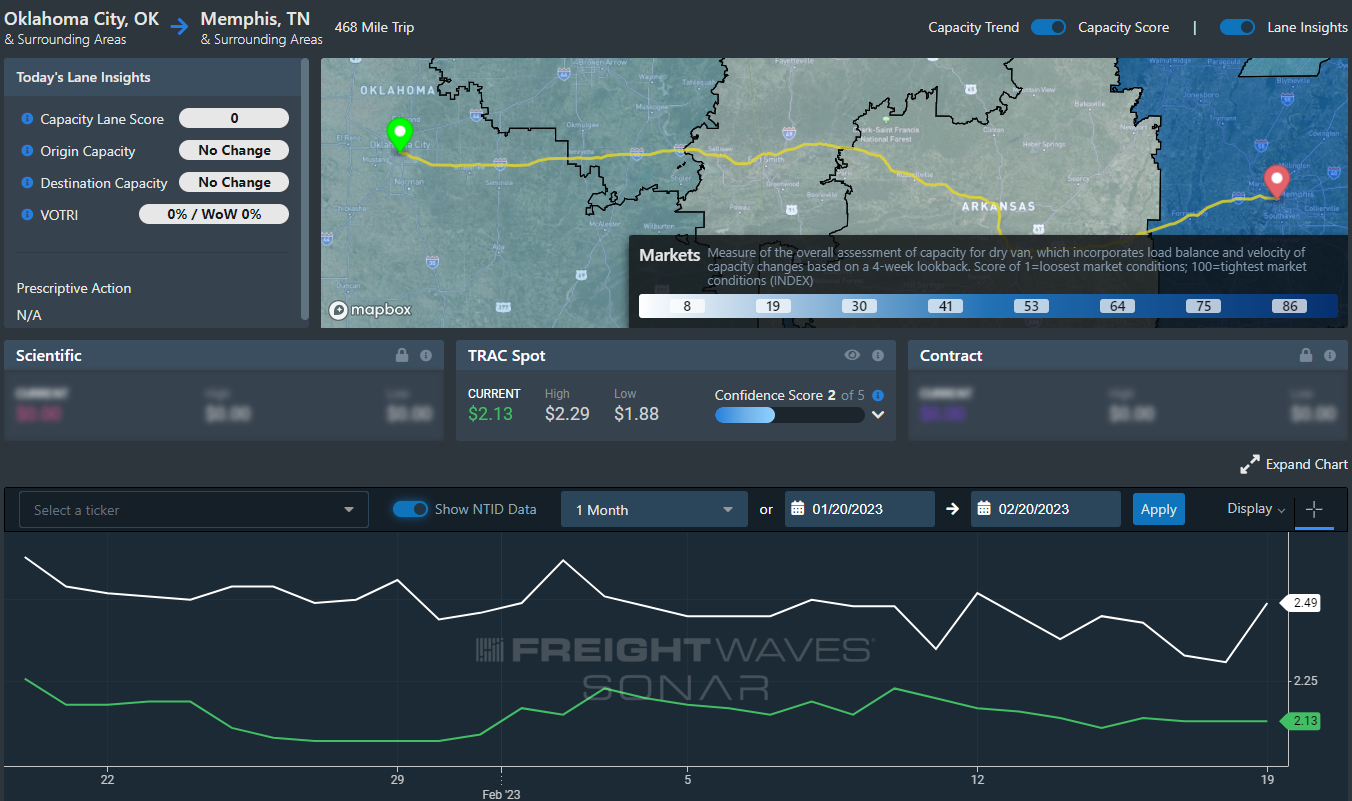The height and width of the screenshot is (801, 1352).
Task: Click the TRAC Spot low value $1.88
Action: click(637, 414)
